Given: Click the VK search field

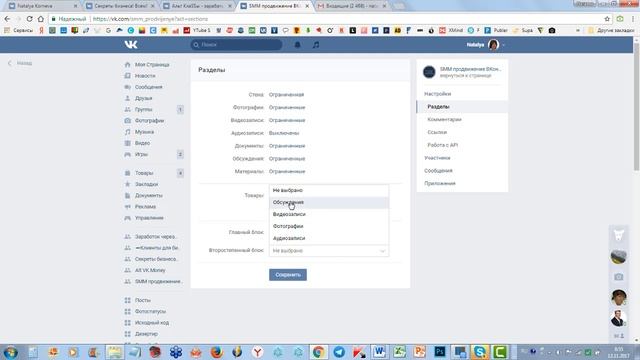Looking at the screenshot, I should (x=236, y=44).
